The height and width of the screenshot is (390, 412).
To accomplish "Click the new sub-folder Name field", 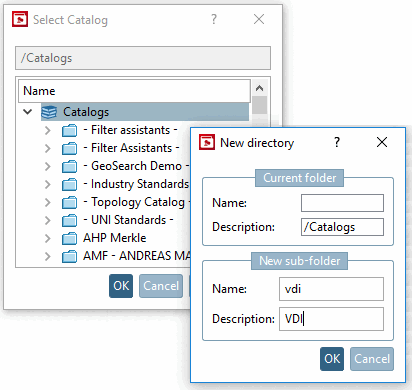I will click(331, 289).
